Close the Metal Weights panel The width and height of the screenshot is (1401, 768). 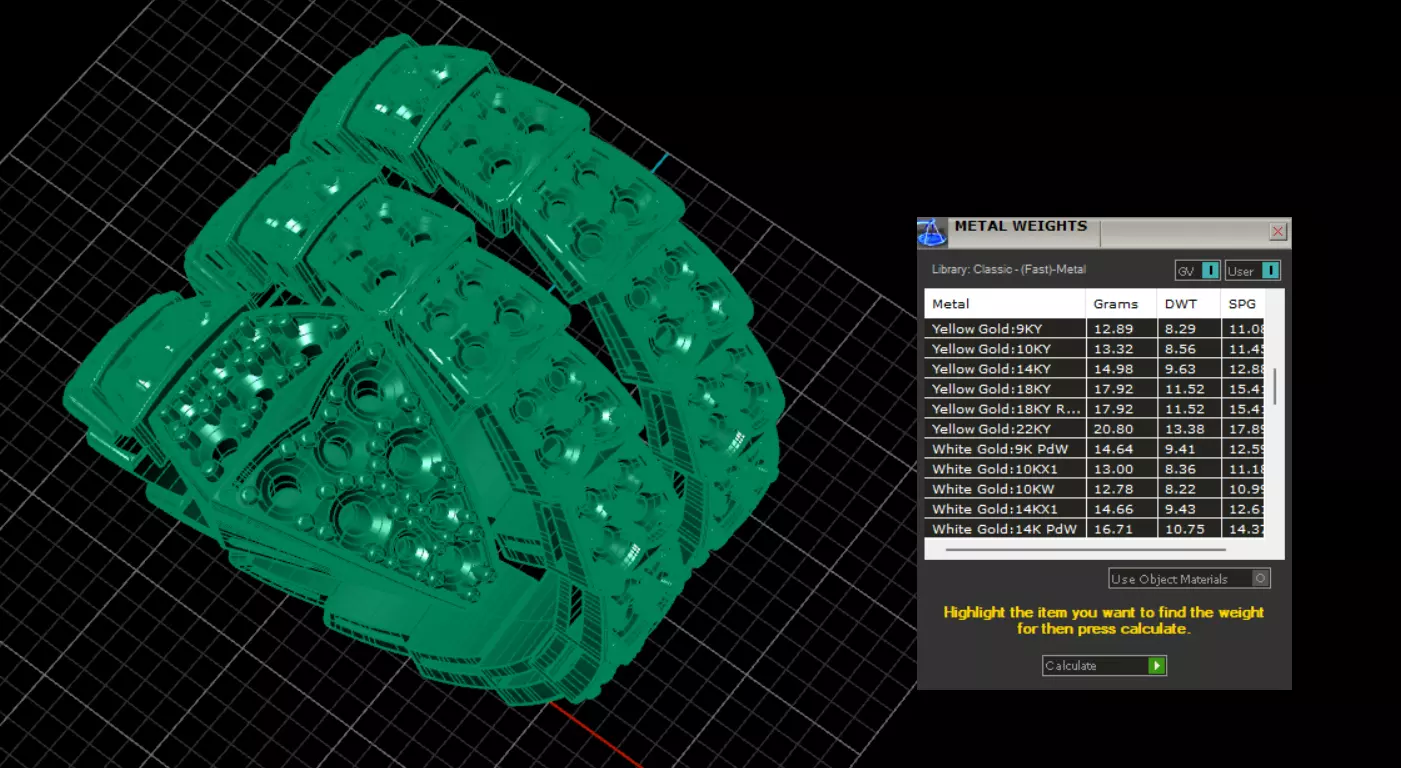tap(1278, 232)
